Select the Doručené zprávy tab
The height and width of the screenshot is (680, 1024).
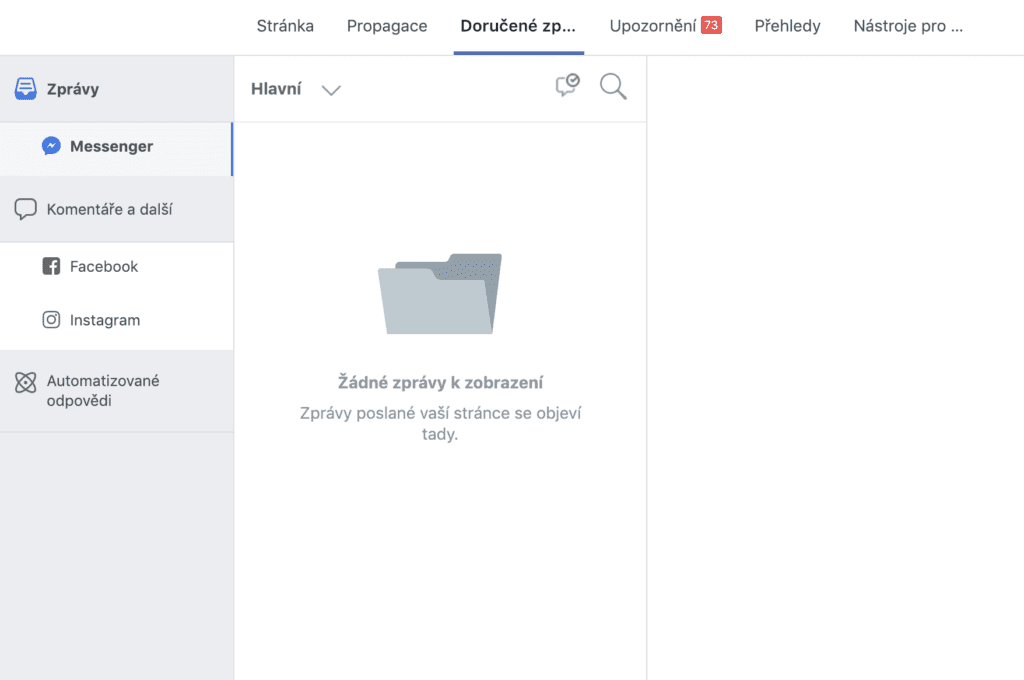[x=518, y=26]
